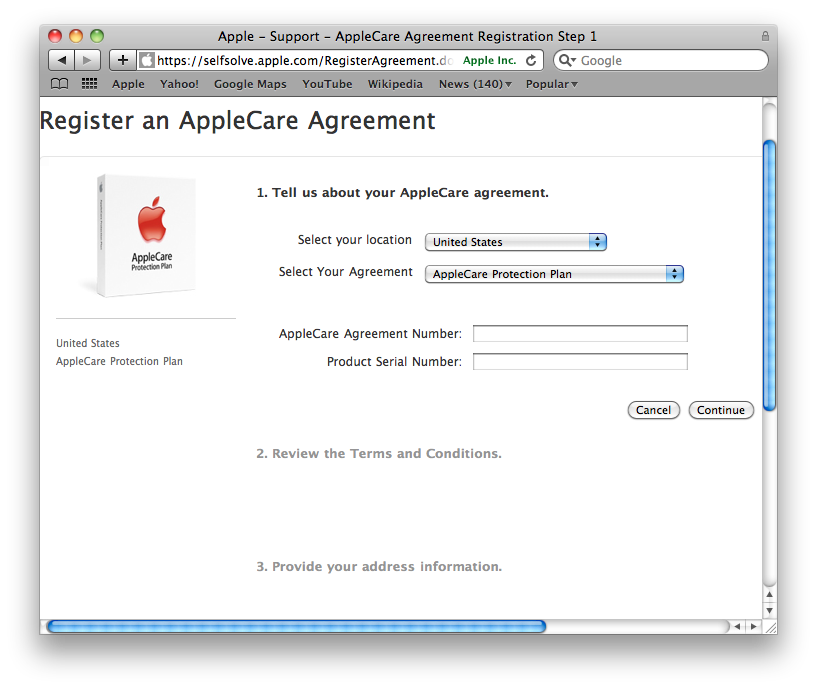This screenshot has height=689, width=817.
Task: Expand the Popular bookmarks folder
Action: (x=551, y=84)
